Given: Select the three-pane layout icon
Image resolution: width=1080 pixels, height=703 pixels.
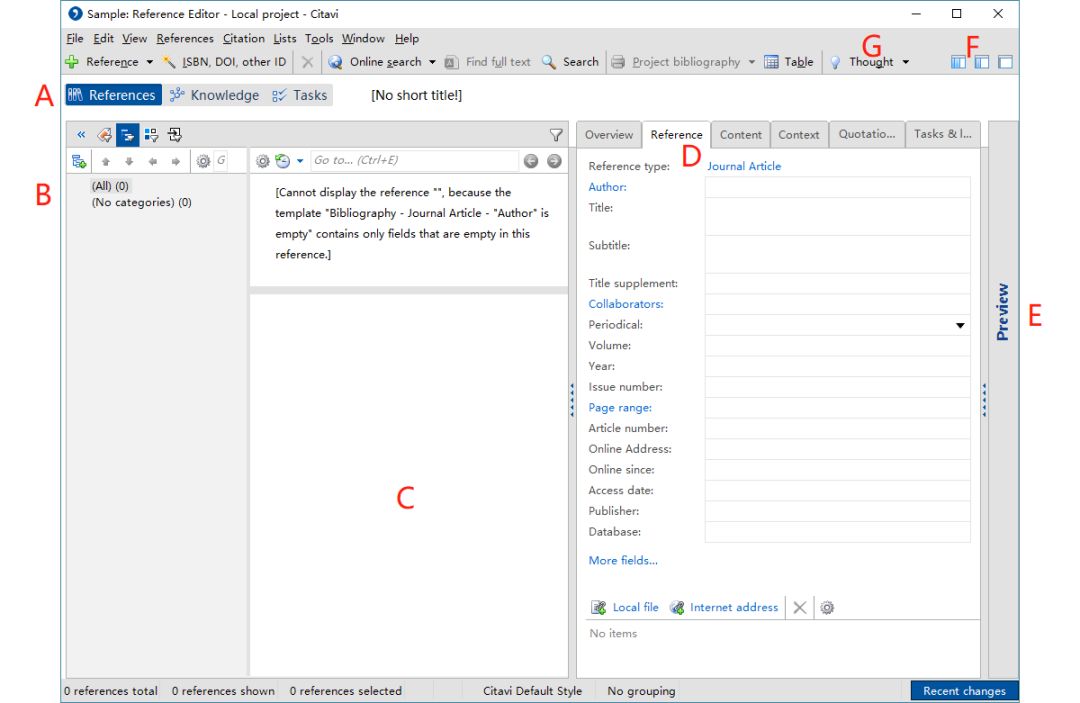Looking at the screenshot, I should coord(958,62).
